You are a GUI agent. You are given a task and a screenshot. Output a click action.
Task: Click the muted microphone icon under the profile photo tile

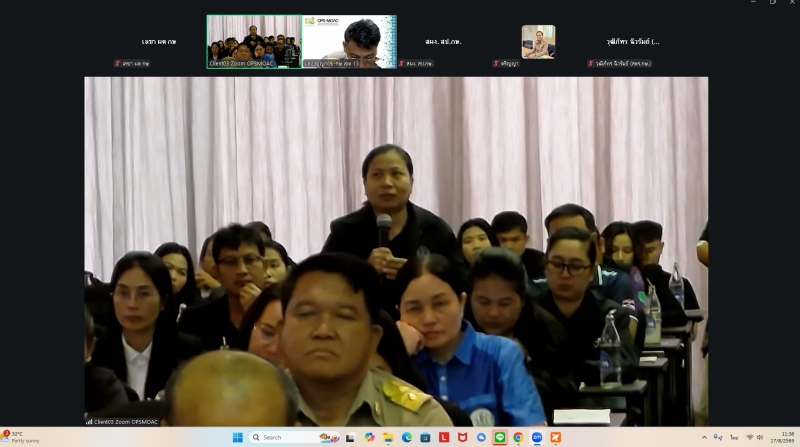[495, 63]
